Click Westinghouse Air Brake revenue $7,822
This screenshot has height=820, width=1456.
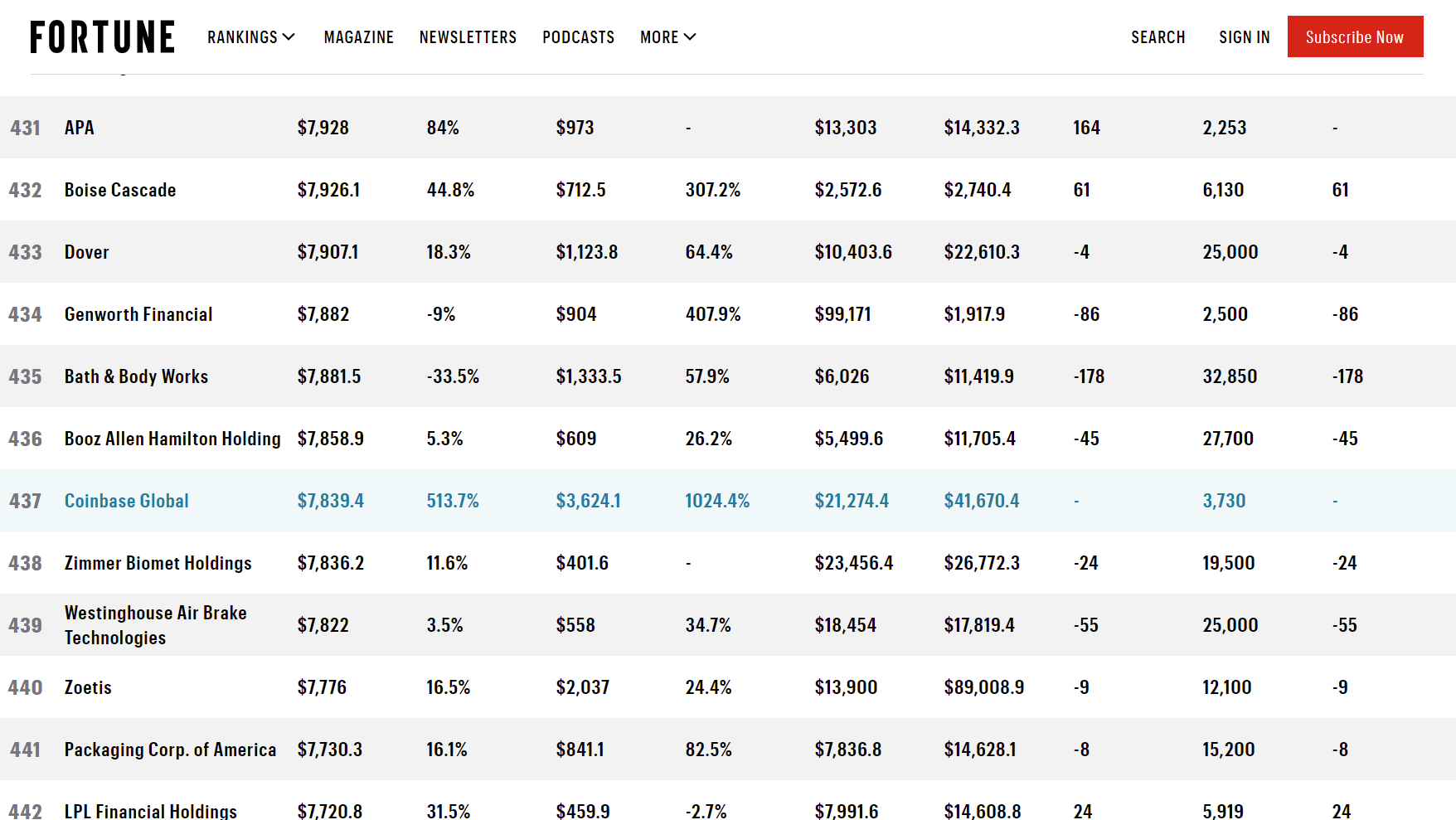coord(323,625)
